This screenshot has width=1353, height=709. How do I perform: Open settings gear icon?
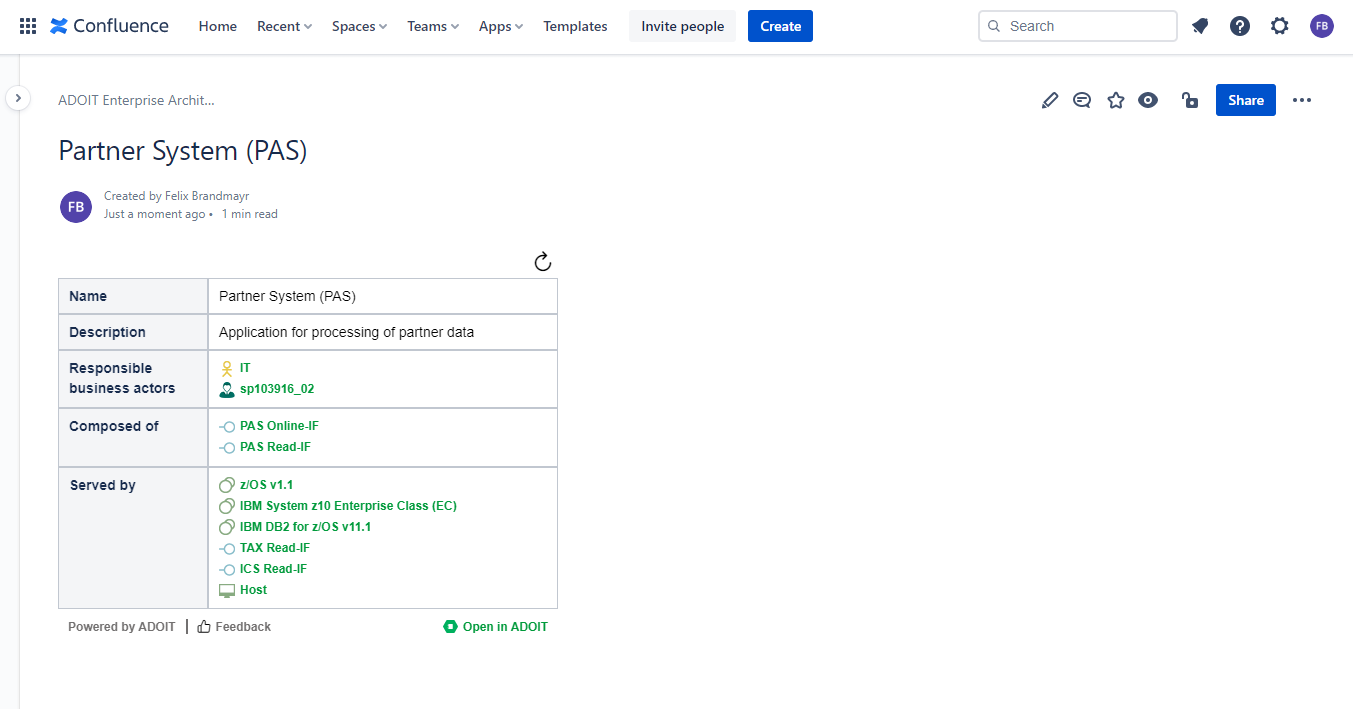pyautogui.click(x=1280, y=26)
